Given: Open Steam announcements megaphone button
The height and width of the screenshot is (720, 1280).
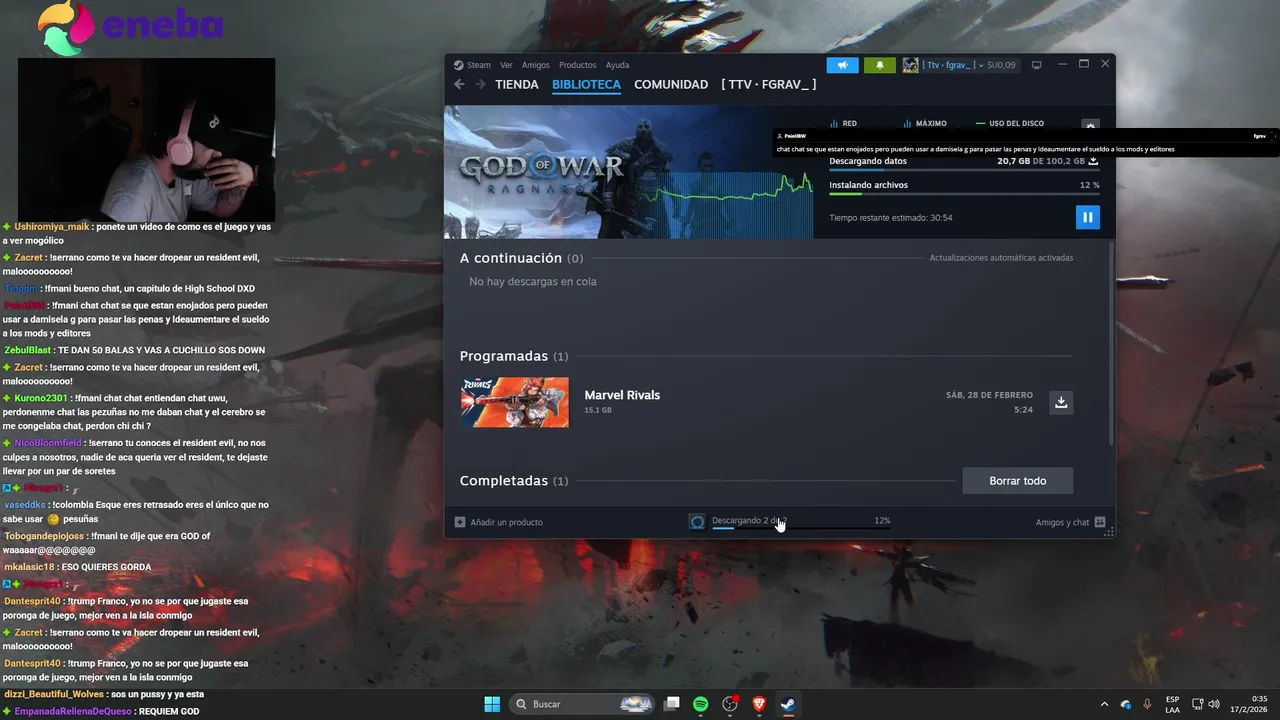Looking at the screenshot, I should click(x=842, y=65).
